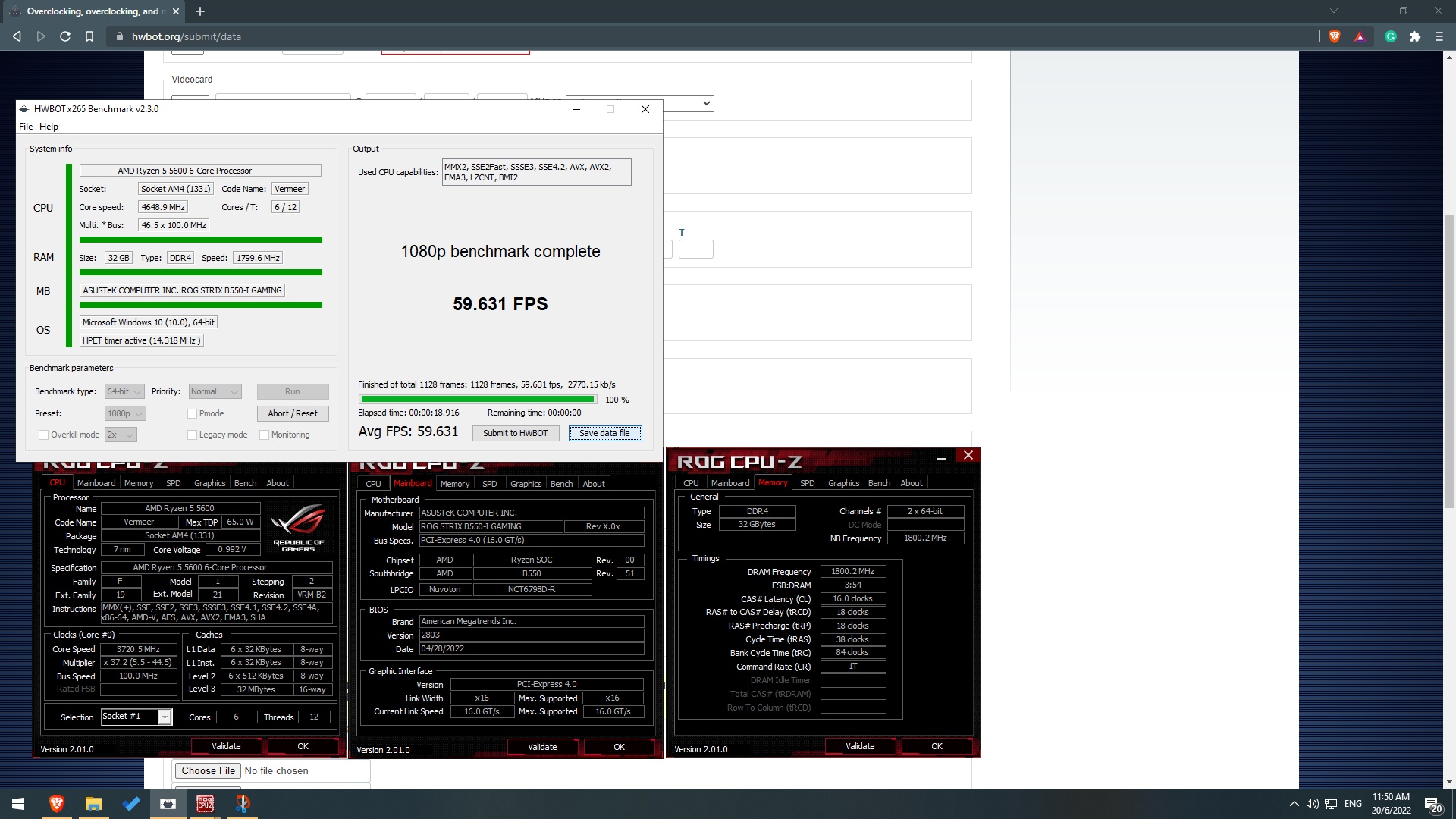Minimize the HWBOT x265 Benchmark window
The width and height of the screenshot is (1456, 819).
pyautogui.click(x=576, y=109)
